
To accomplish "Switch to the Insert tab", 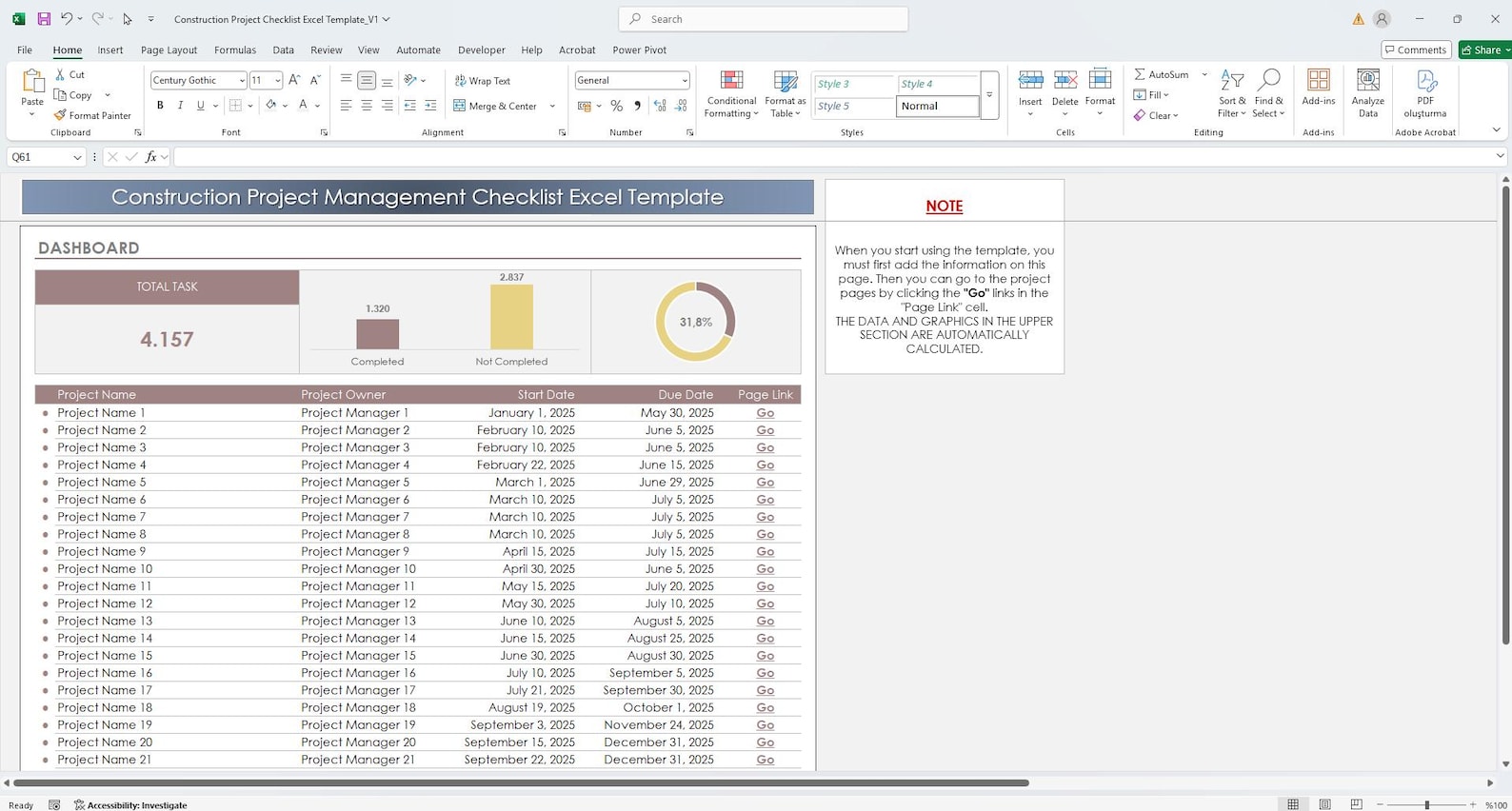I will tap(110, 49).
